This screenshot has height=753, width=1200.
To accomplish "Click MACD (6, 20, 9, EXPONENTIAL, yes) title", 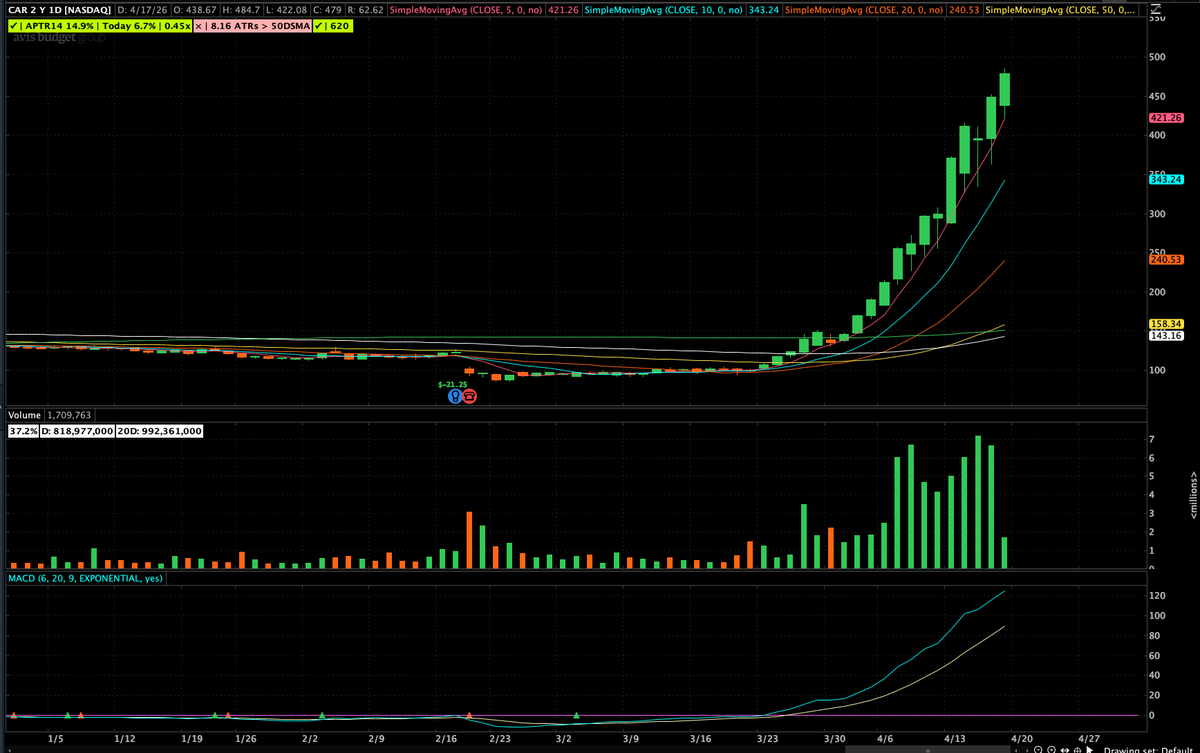I will click(x=85, y=578).
